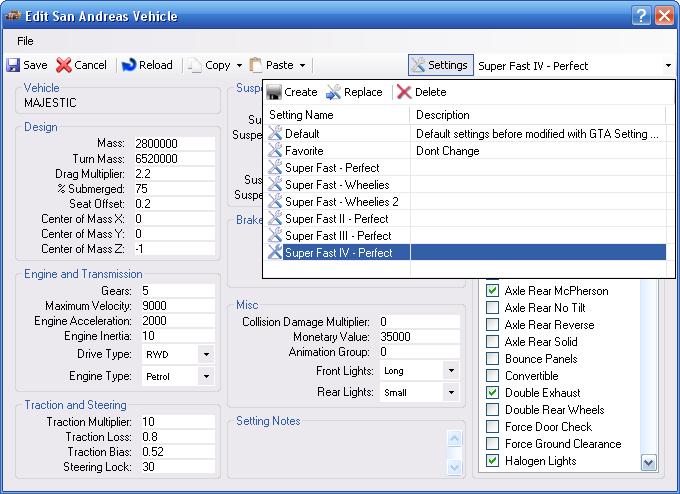This screenshot has width=680, height=494.
Task: Click the Mass input field
Action: [x=174, y=144]
